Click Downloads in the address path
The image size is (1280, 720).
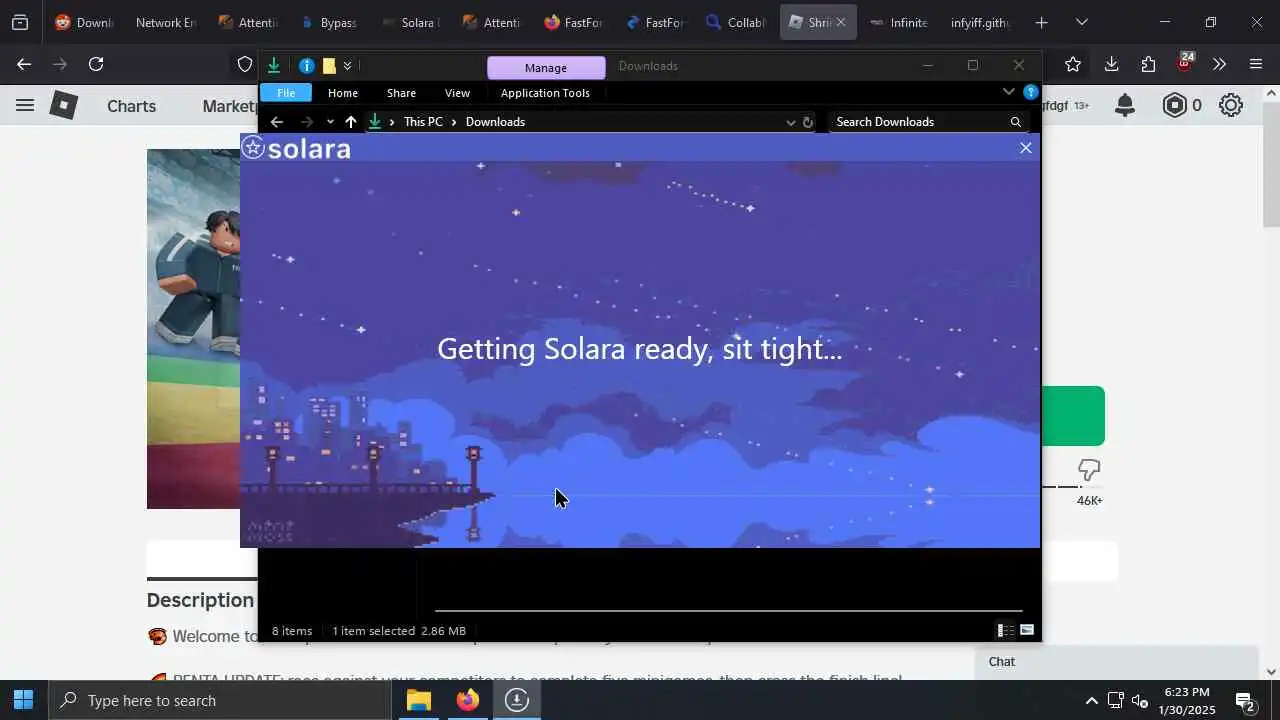[495, 122]
